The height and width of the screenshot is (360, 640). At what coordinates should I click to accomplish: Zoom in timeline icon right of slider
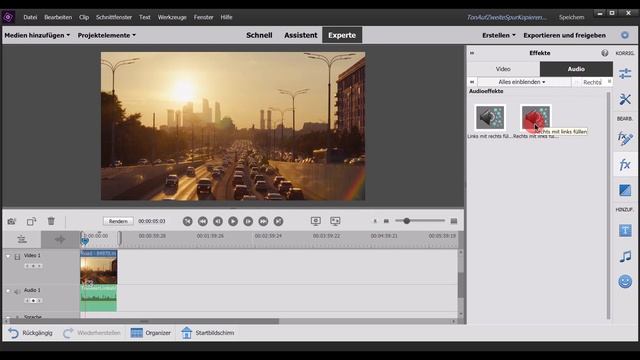(453, 221)
